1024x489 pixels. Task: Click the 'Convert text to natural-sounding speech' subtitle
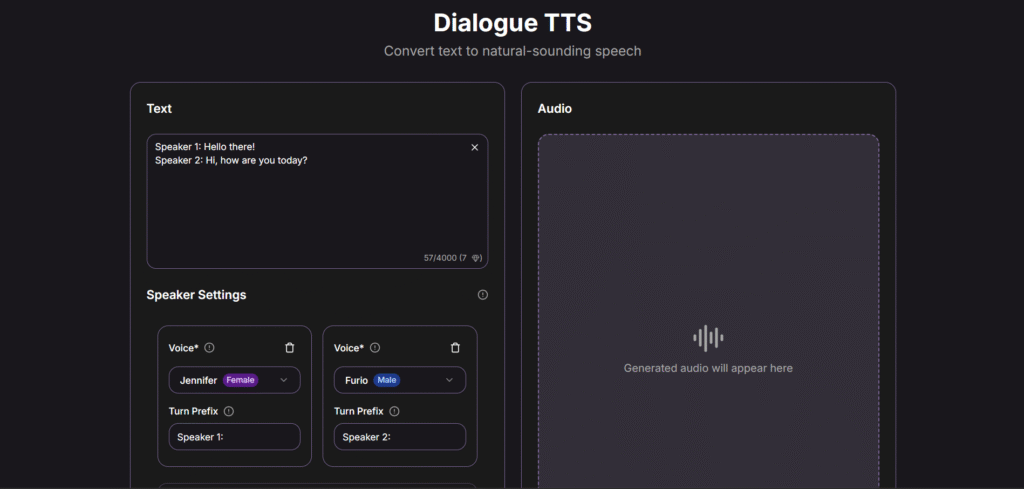point(513,51)
